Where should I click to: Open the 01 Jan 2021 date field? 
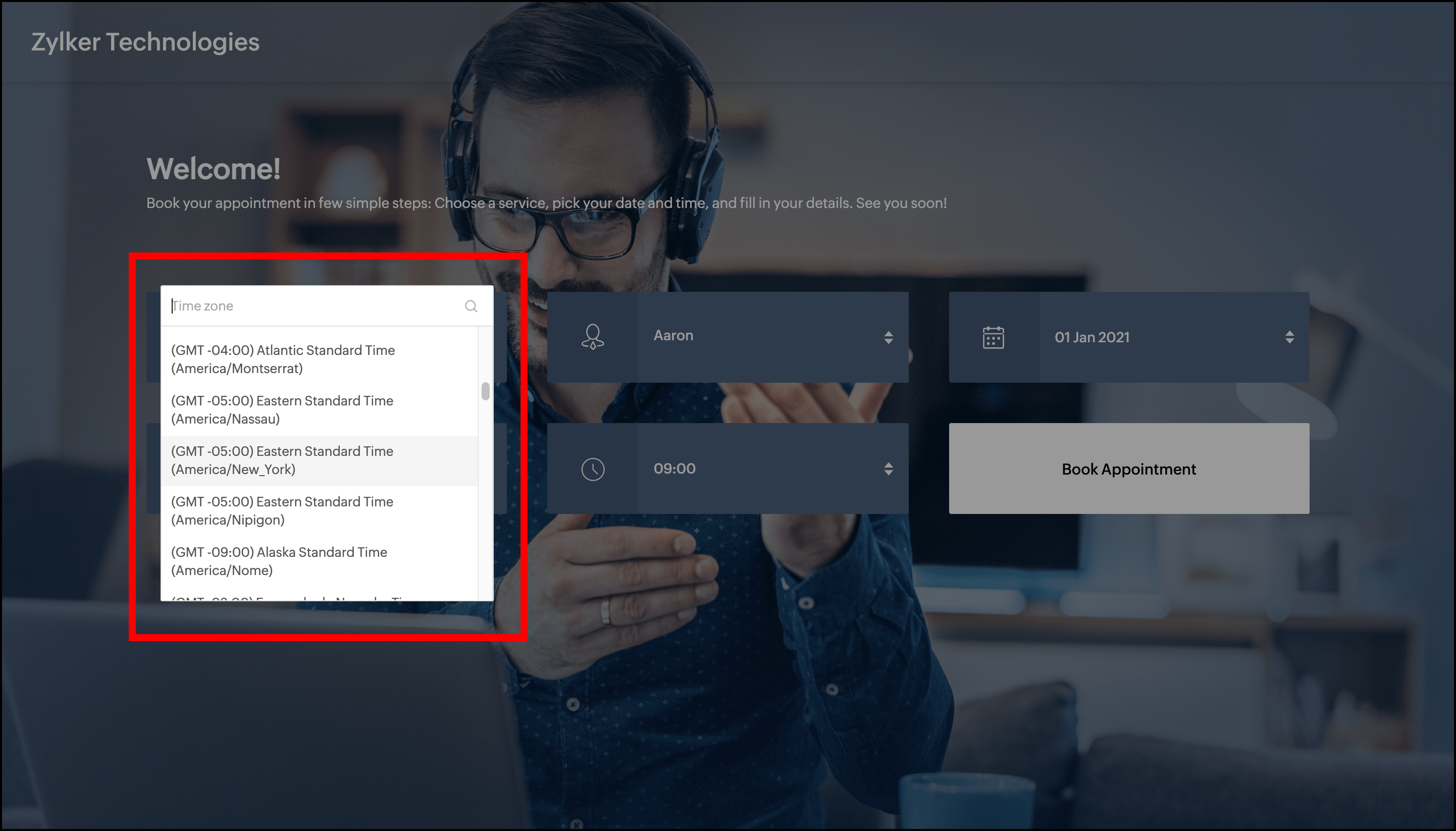(x=1159, y=337)
